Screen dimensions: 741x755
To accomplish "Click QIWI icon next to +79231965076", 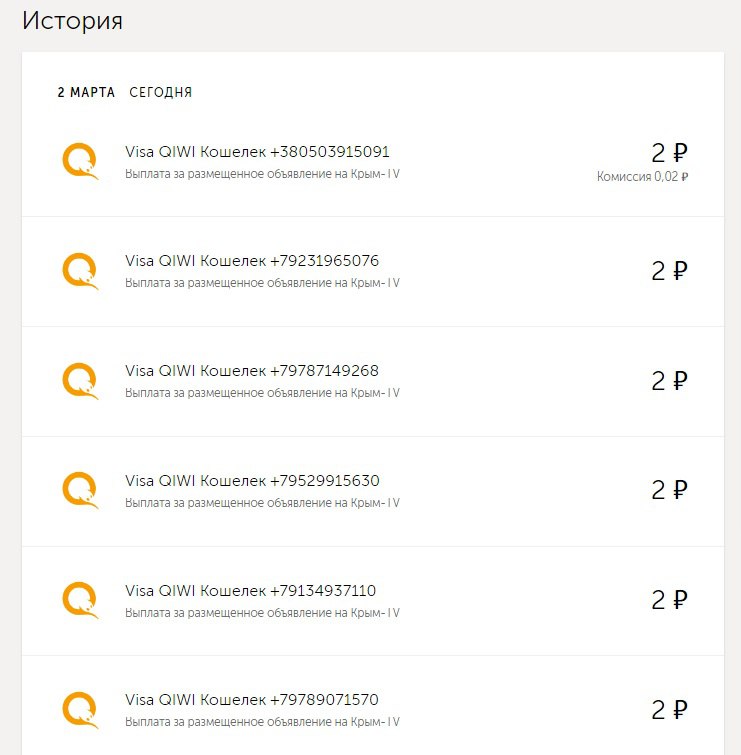I will (x=80, y=272).
